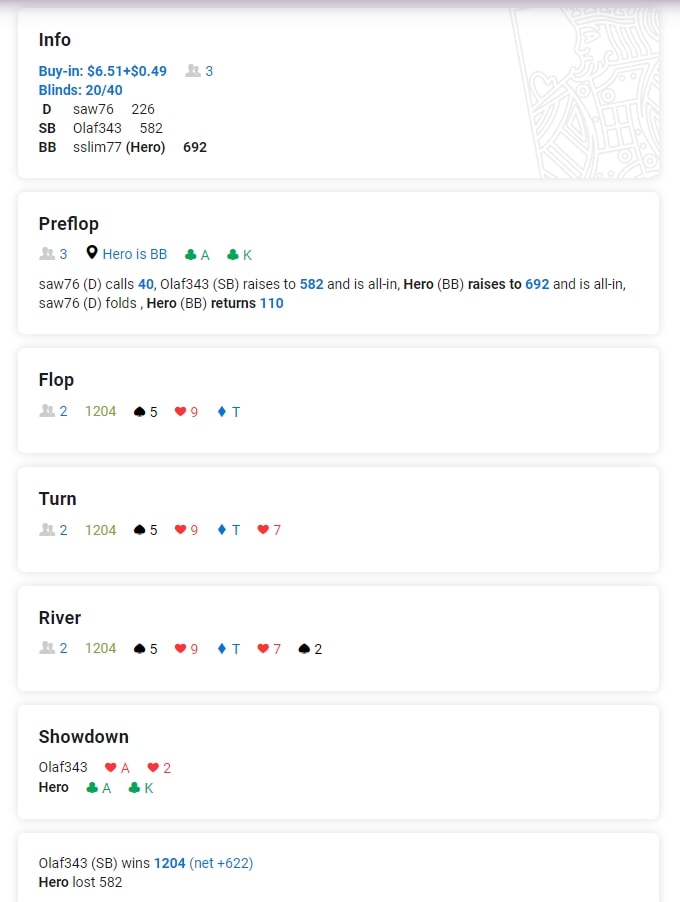Click the location pin icon beside Hero is BB

92,254
